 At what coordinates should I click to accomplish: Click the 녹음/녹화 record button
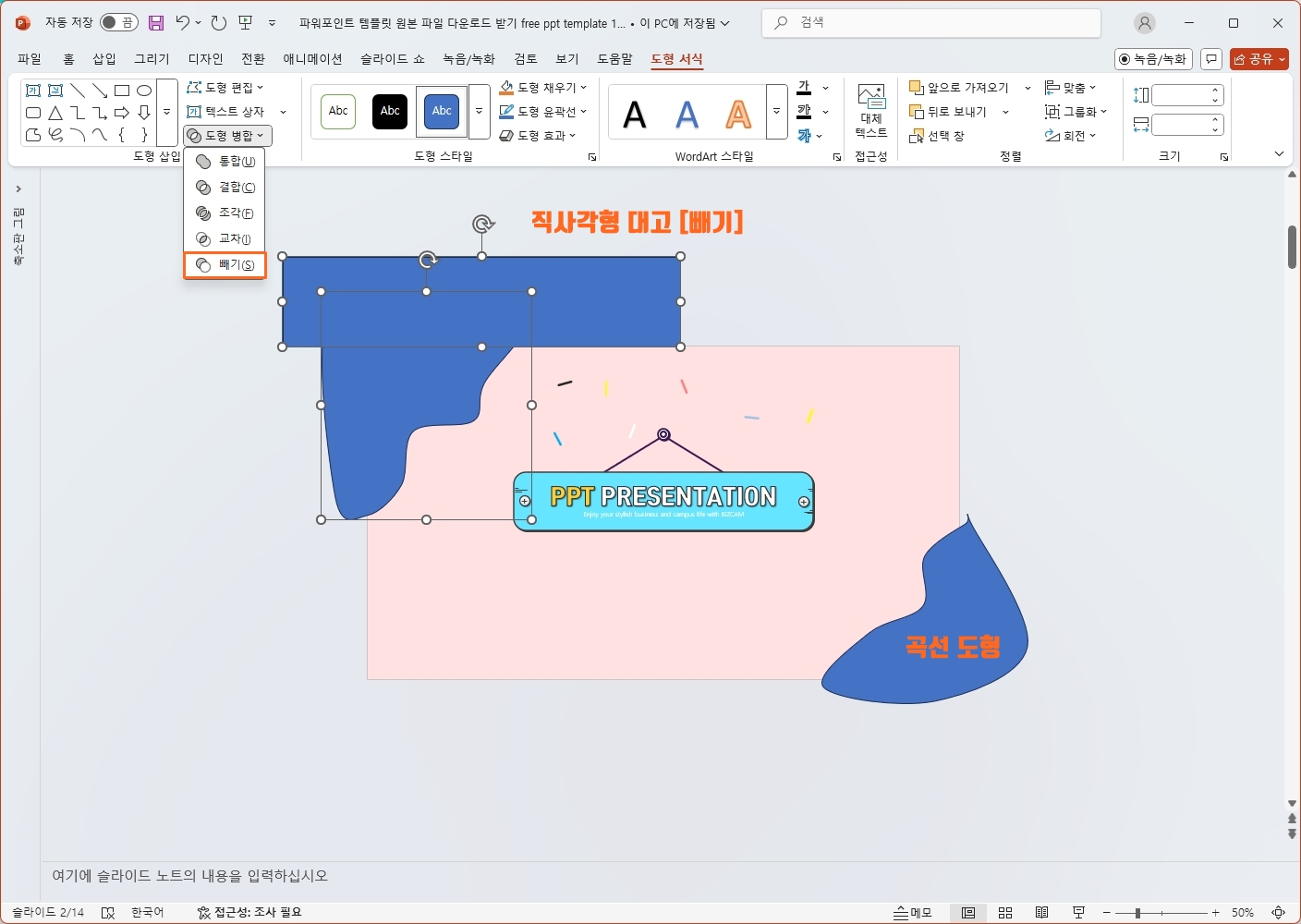pos(1153,59)
